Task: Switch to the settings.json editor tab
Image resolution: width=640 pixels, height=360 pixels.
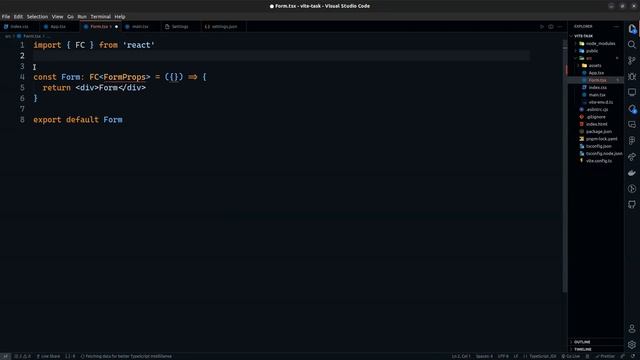Action: (x=224, y=27)
